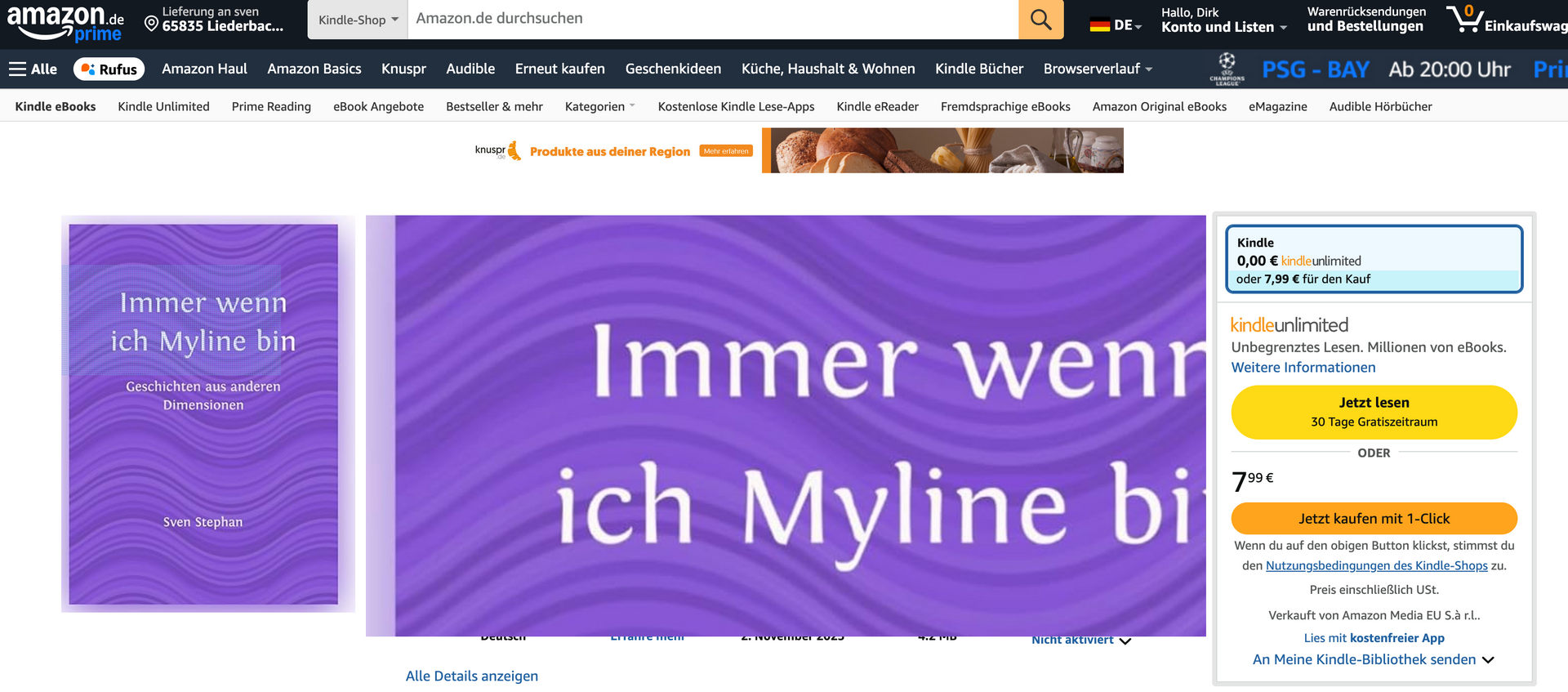The width and height of the screenshot is (1568, 692).
Task: Open the knuspr logo banner
Action: 497,150
